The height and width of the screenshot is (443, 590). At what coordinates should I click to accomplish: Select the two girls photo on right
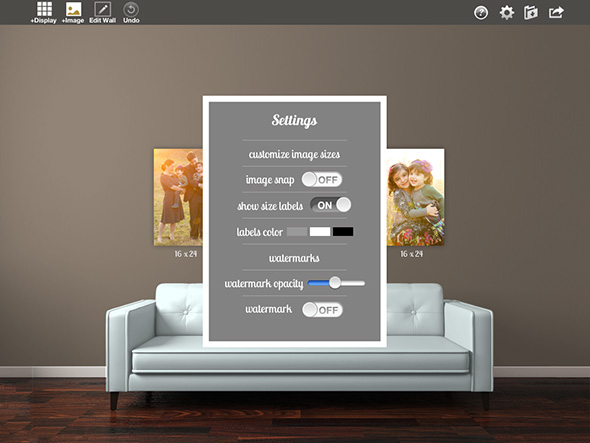[x=415, y=197]
